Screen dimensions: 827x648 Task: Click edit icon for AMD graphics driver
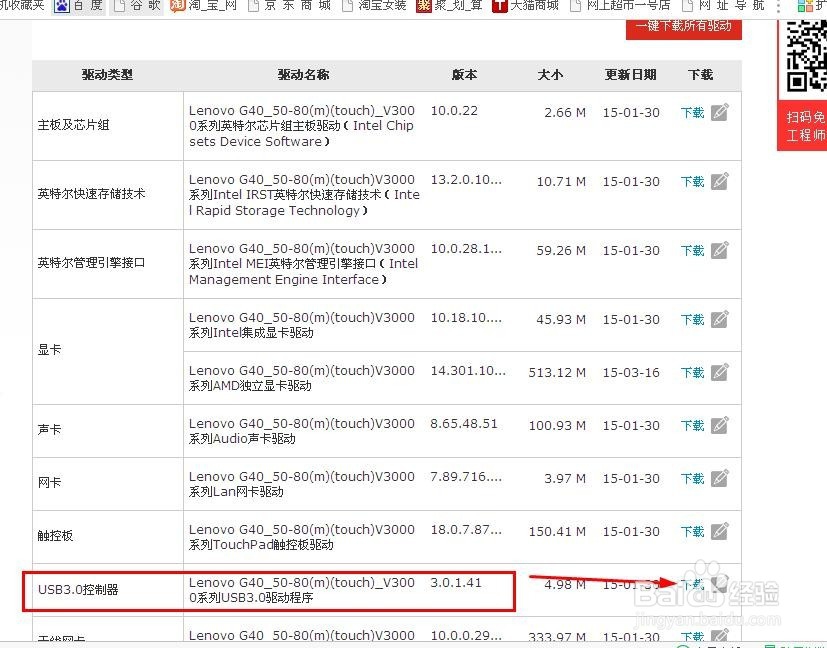pos(719,372)
